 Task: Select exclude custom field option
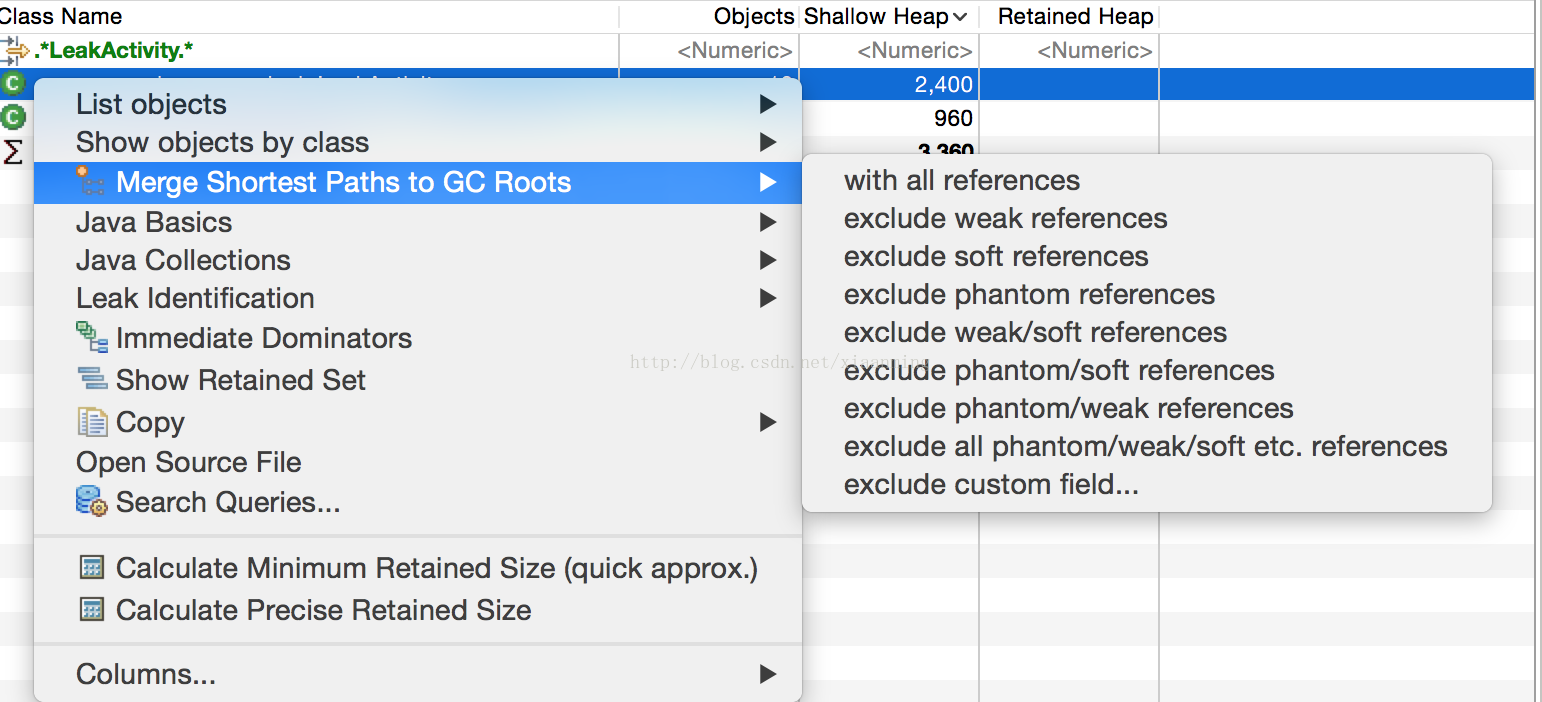coord(991,484)
